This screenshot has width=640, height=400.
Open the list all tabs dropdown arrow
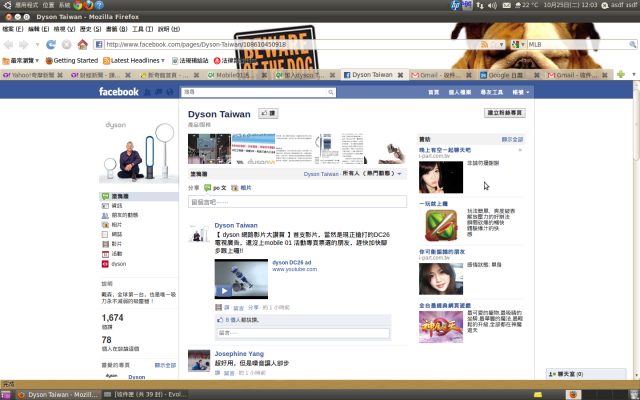634,75
